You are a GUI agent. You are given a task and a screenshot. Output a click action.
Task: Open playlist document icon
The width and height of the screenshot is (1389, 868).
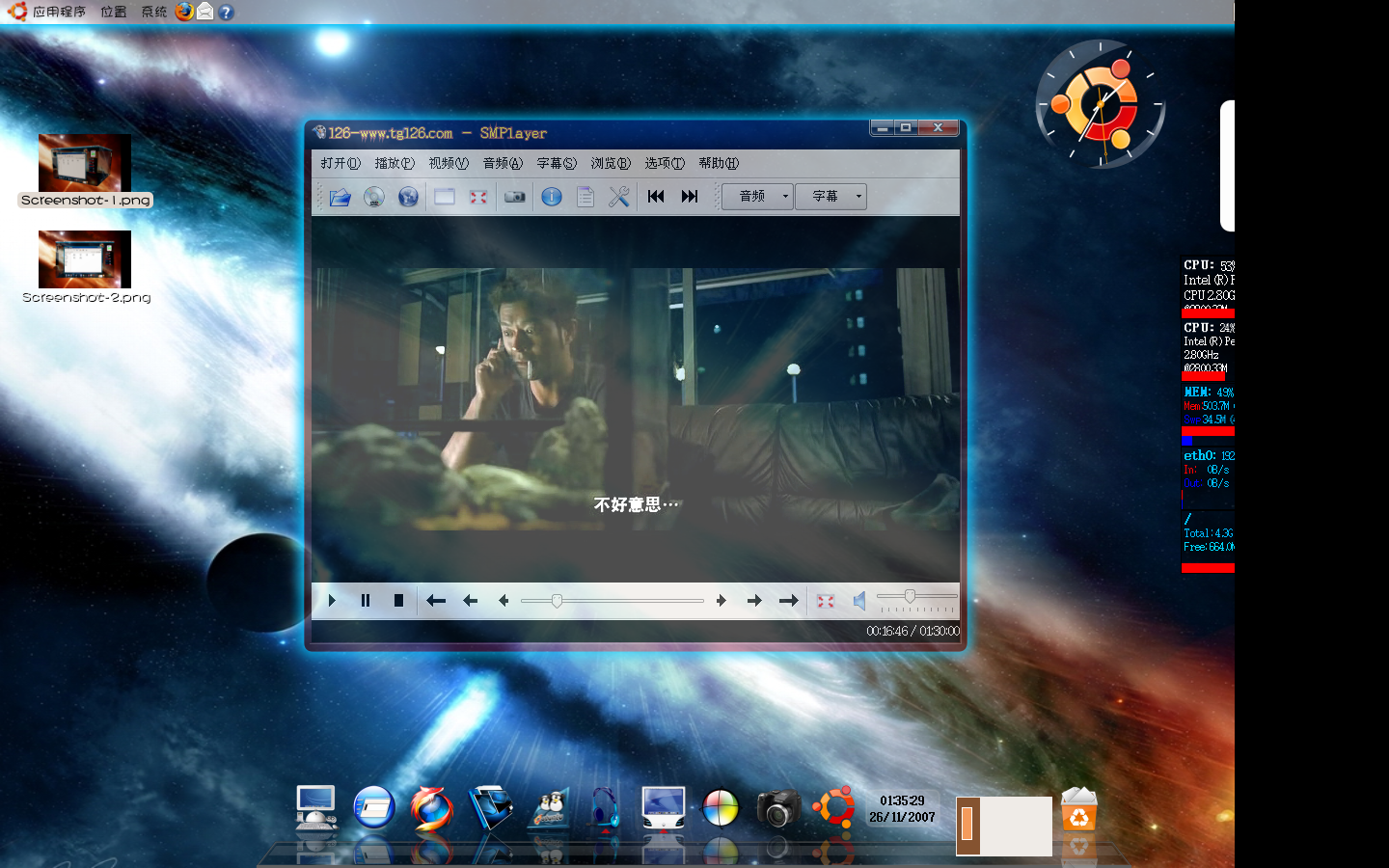[586, 197]
